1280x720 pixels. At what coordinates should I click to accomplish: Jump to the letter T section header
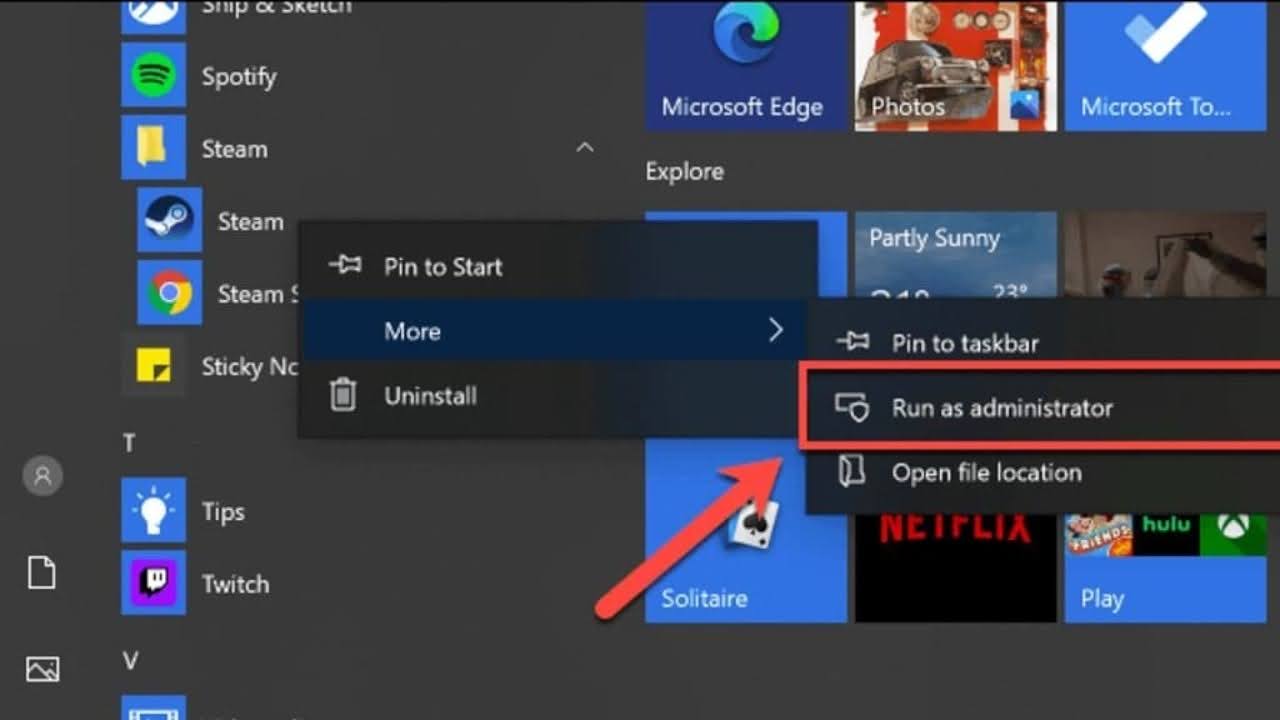(x=129, y=443)
